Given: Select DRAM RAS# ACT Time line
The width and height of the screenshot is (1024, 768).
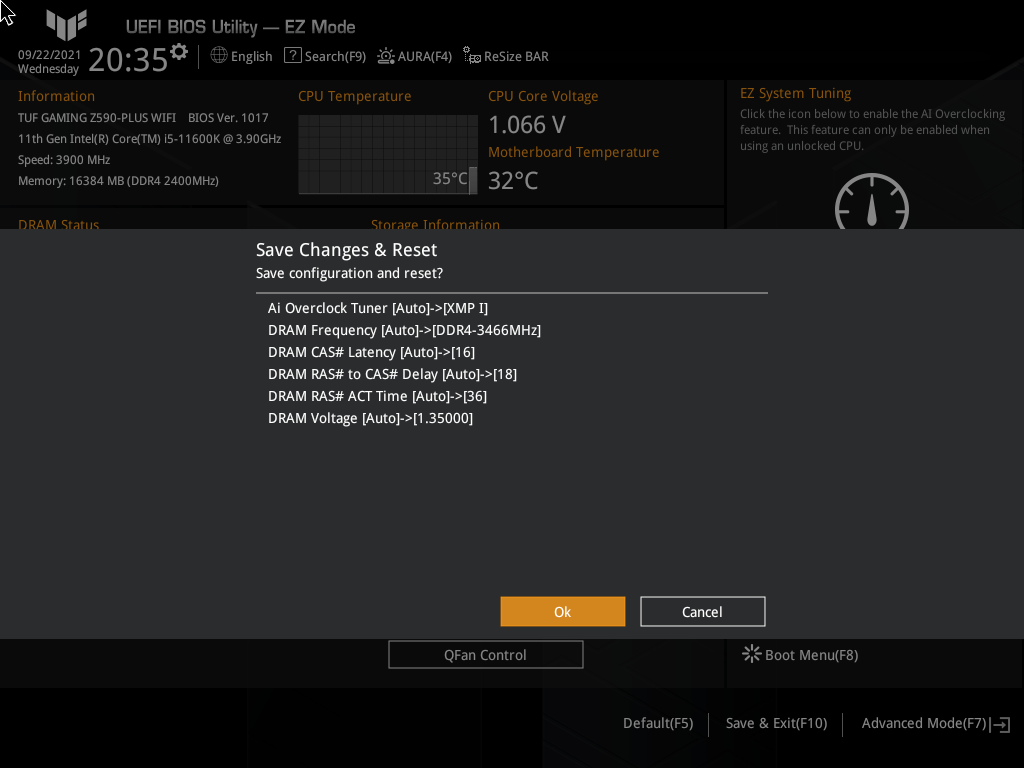Looking at the screenshot, I should pyautogui.click(x=377, y=396).
